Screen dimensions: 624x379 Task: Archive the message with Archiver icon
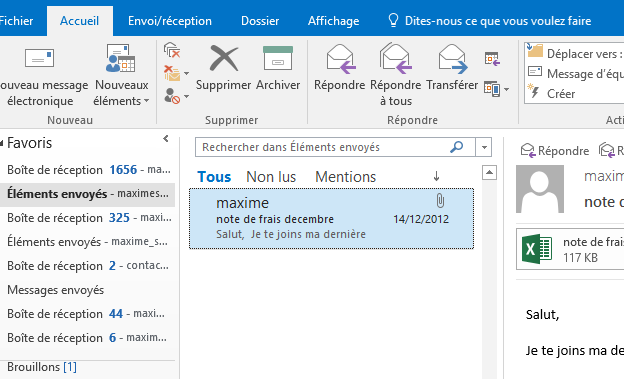278,58
